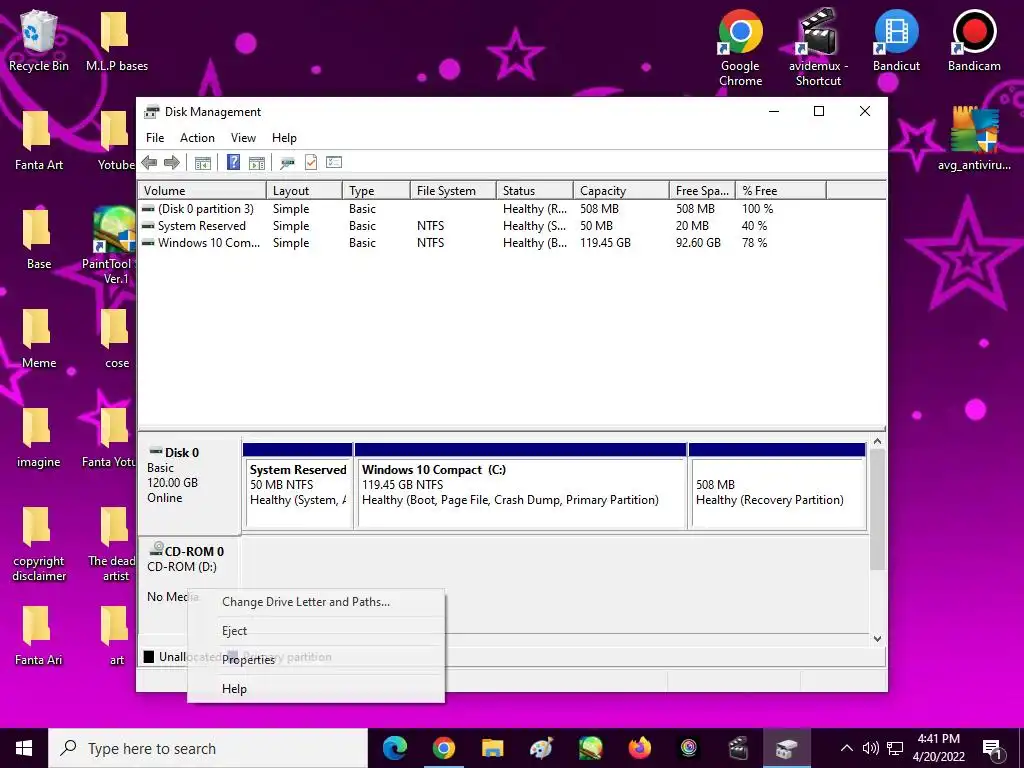This screenshot has width=1024, height=768.
Task: Click the 119.45 GB capacity cell
Action: [x=605, y=243]
